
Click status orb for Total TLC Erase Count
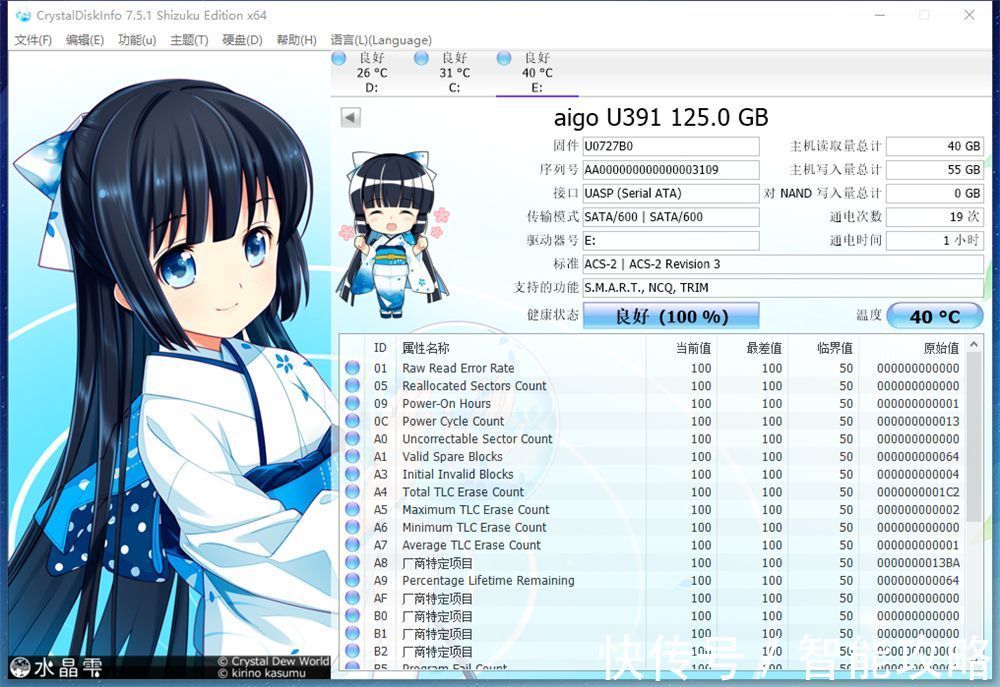pyautogui.click(x=352, y=492)
